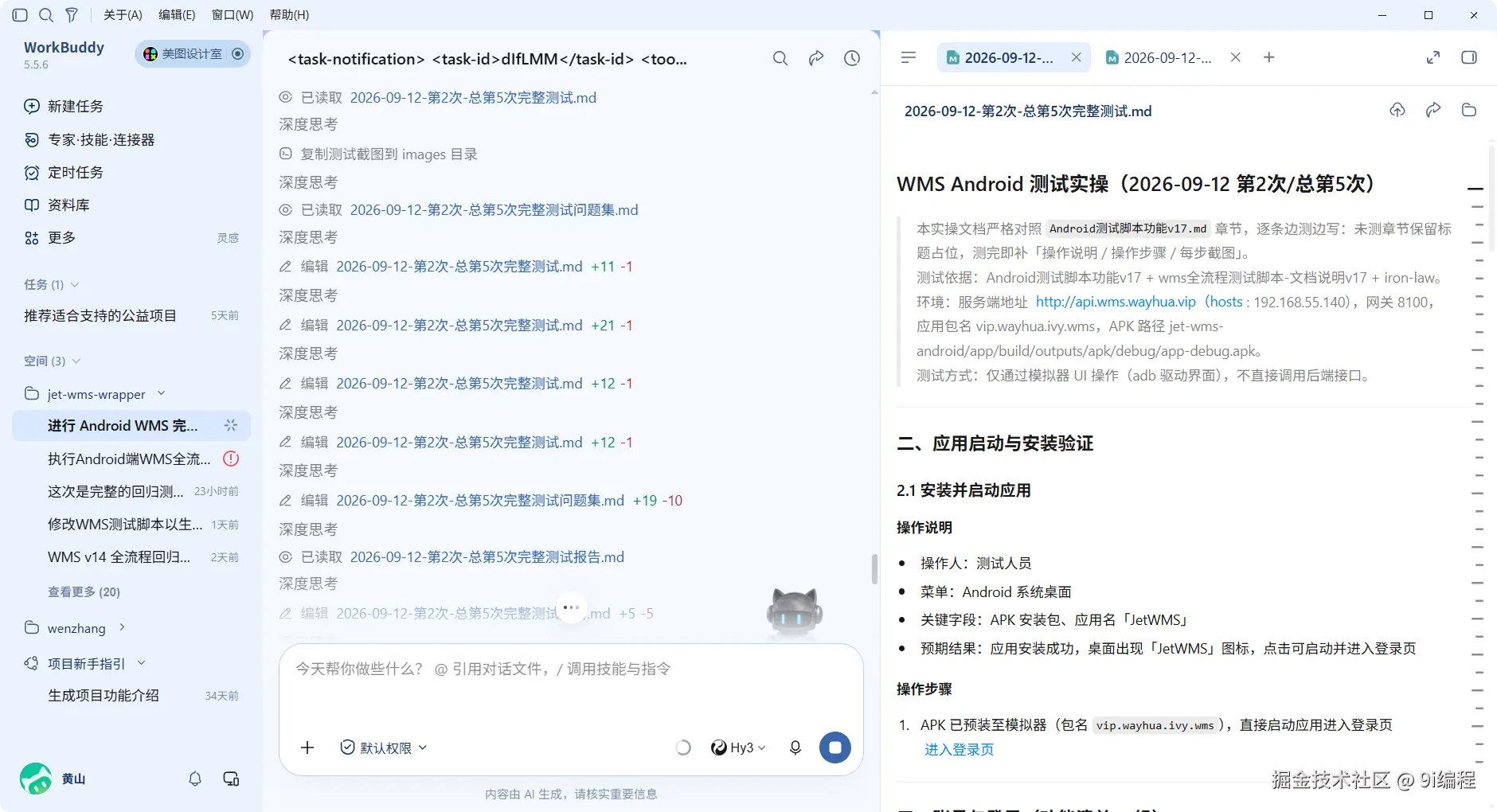Open the conversation history clock icon
1497x812 pixels.
coord(852,58)
